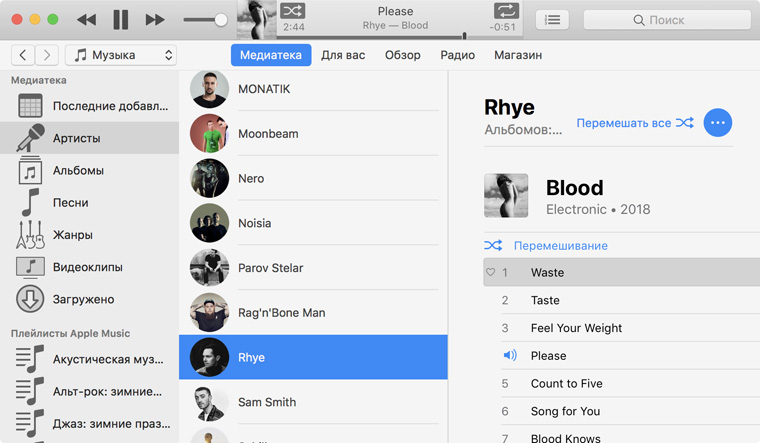Select the artist Rhye in the list

[x=313, y=357]
